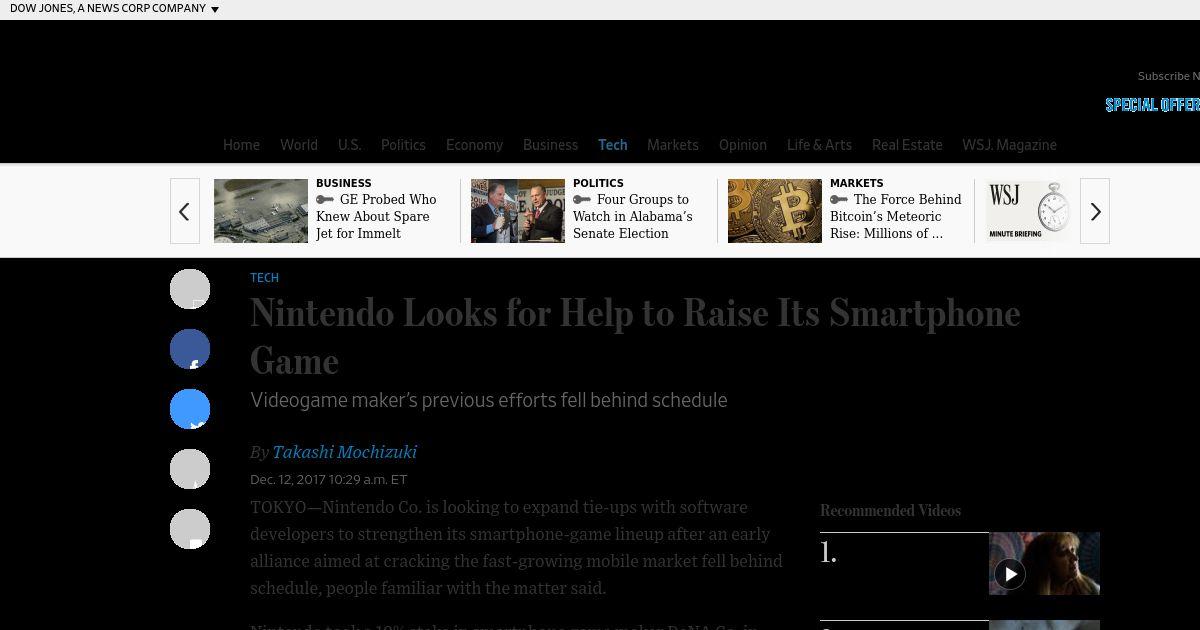Open WSJ. Magazine section
The image size is (1200, 630).
tap(1009, 145)
